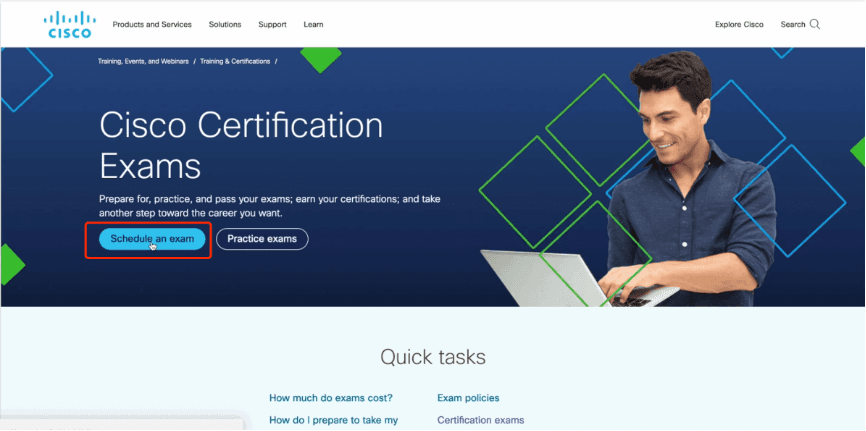Screen dimensions: 866x431
Task: Open the Learn menu
Action: point(313,24)
